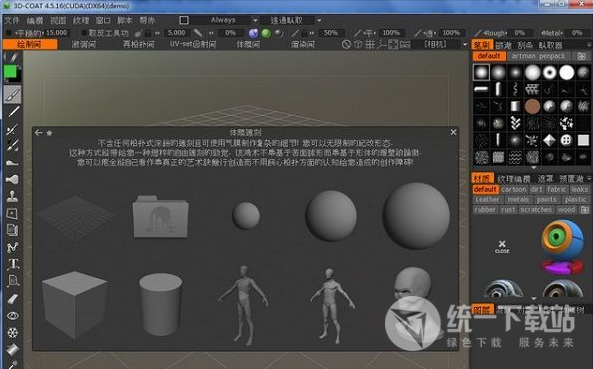Toggle the checkbox before Always dropdown
The image size is (593, 369).
184,20
